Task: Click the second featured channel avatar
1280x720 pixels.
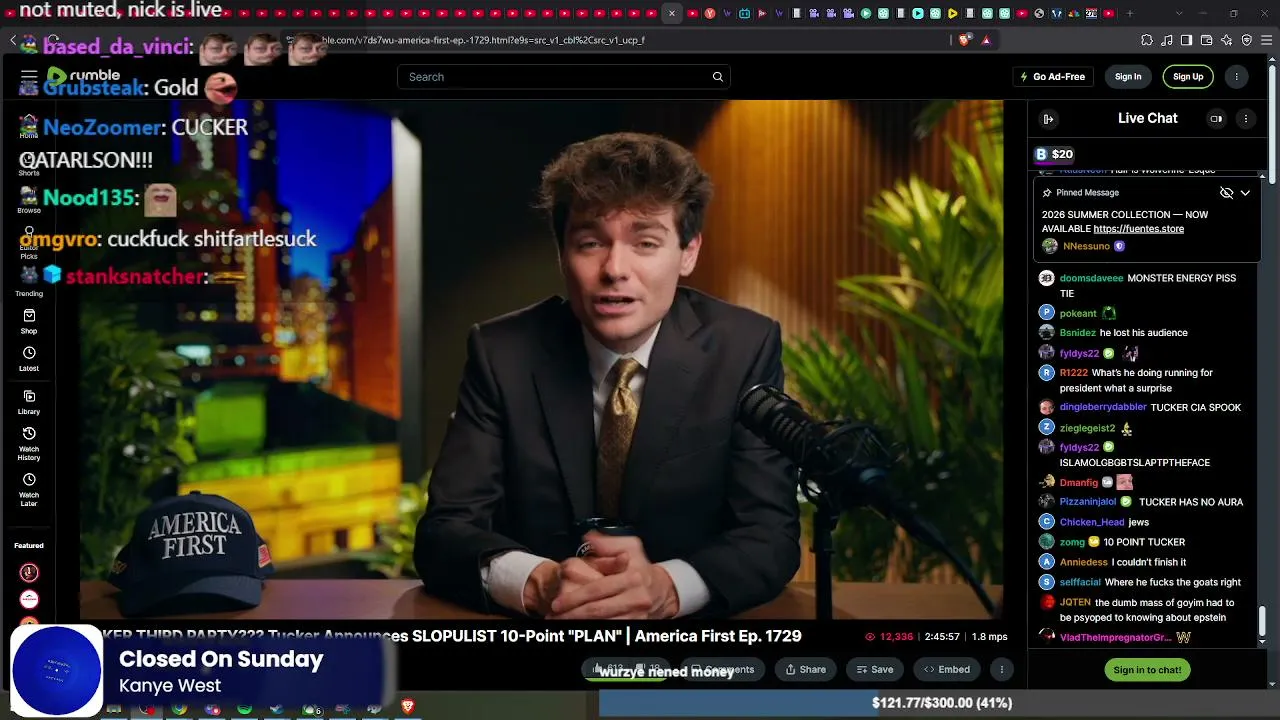Action: (x=29, y=599)
